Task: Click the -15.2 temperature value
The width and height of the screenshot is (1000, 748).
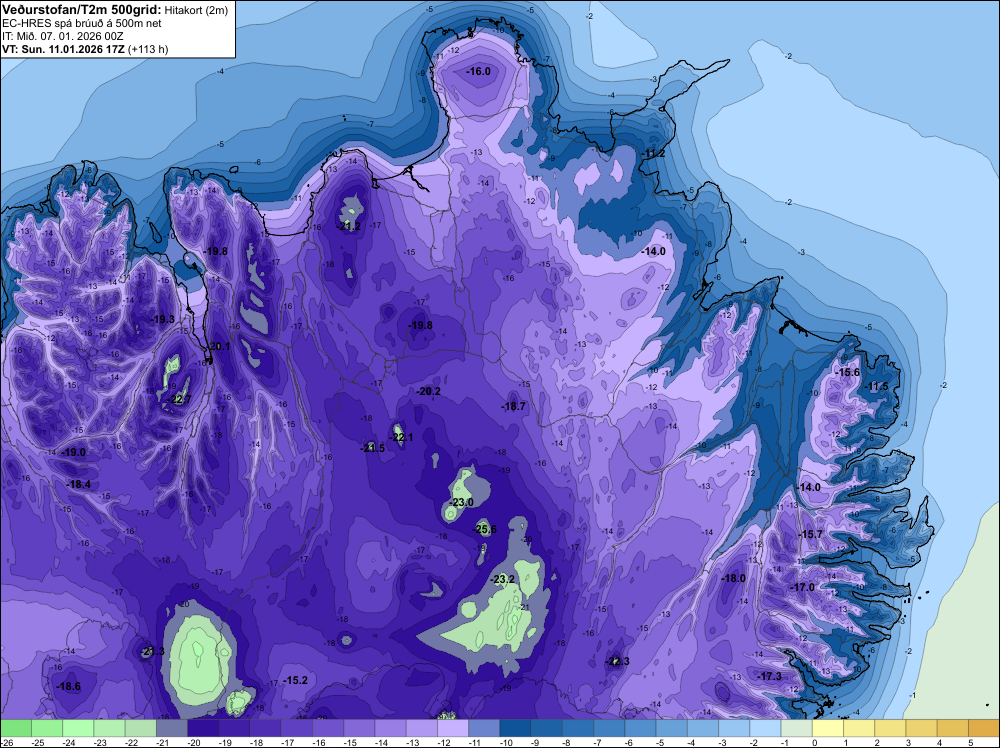Action: (295, 680)
